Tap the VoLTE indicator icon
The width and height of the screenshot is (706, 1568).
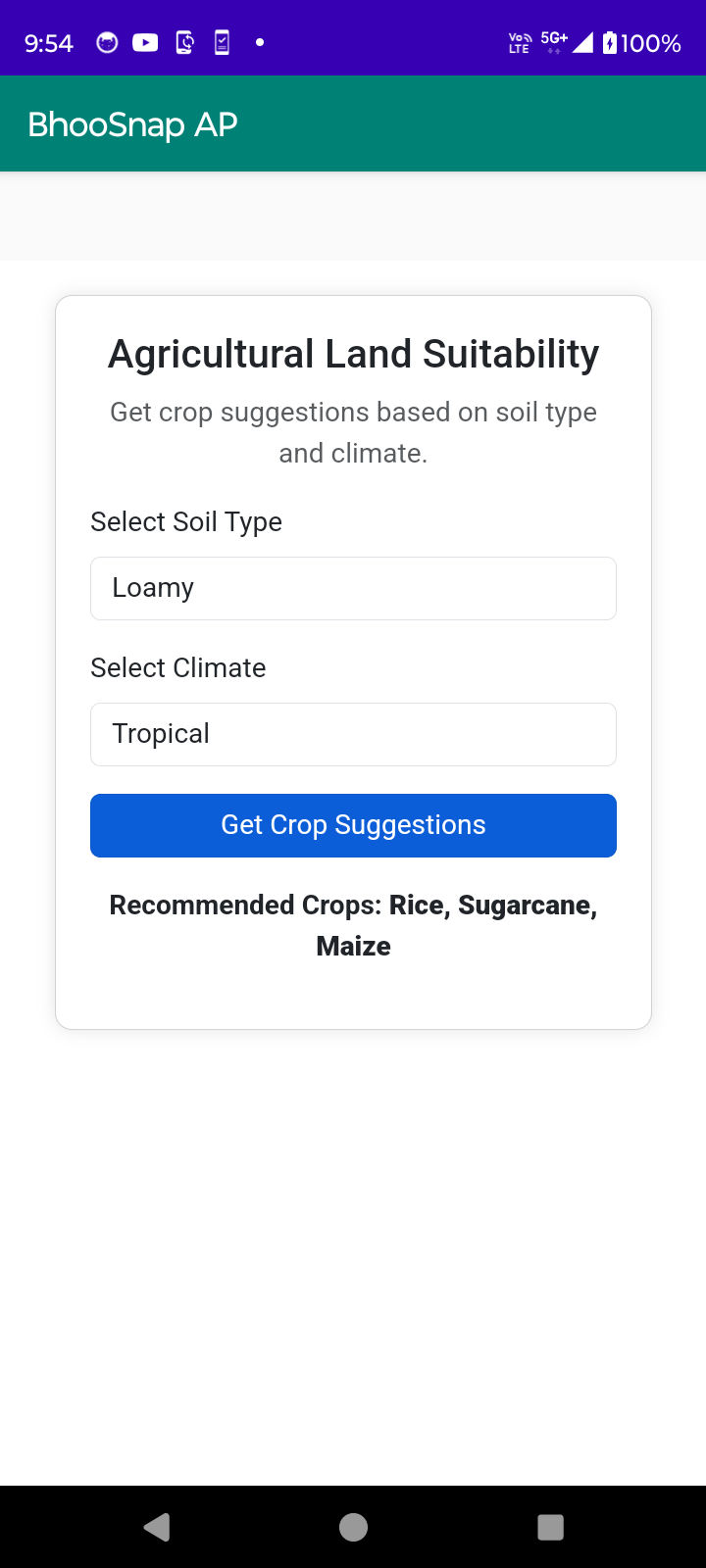(x=520, y=42)
